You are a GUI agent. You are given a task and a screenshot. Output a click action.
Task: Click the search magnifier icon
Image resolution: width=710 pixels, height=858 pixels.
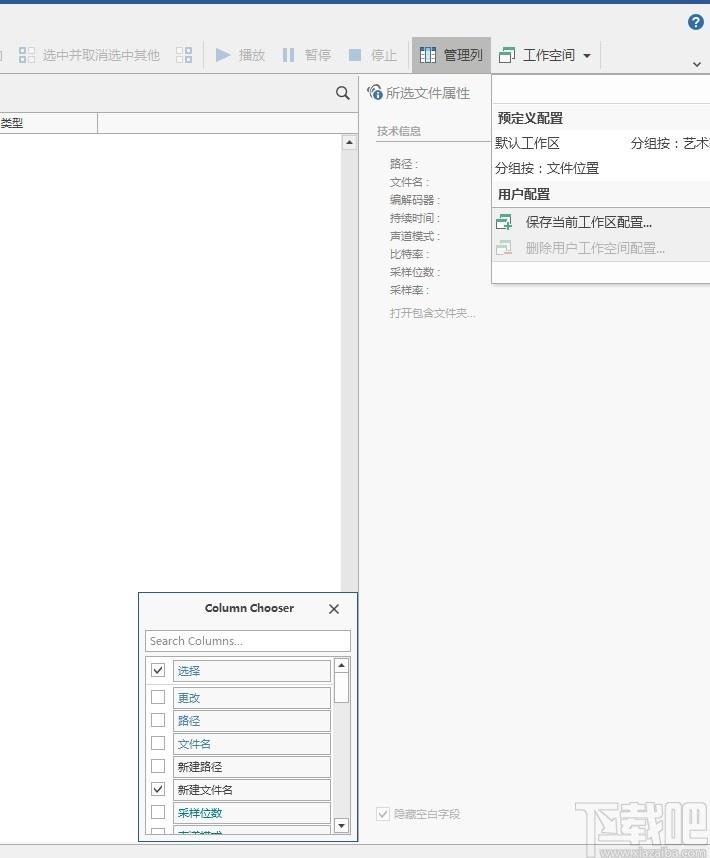342,93
